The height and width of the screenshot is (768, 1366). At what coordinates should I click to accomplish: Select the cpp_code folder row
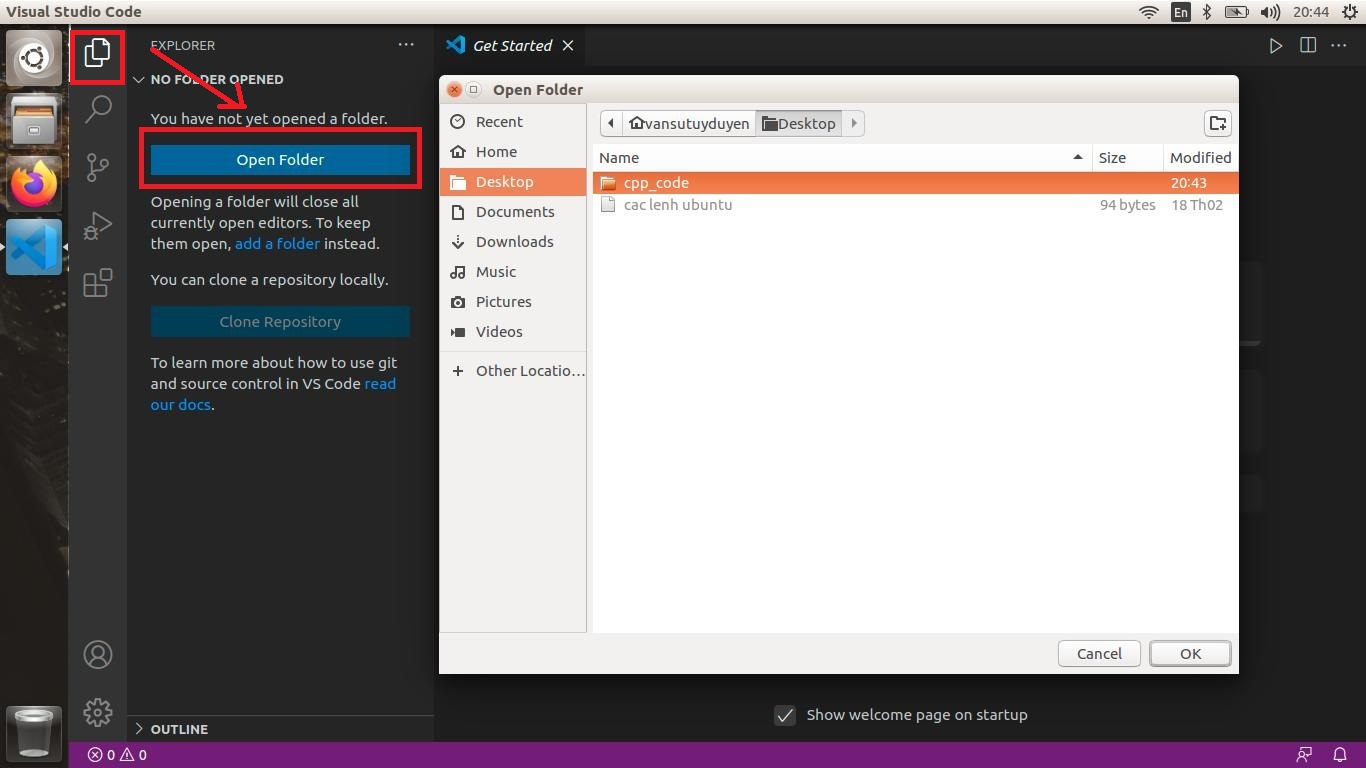click(x=915, y=183)
